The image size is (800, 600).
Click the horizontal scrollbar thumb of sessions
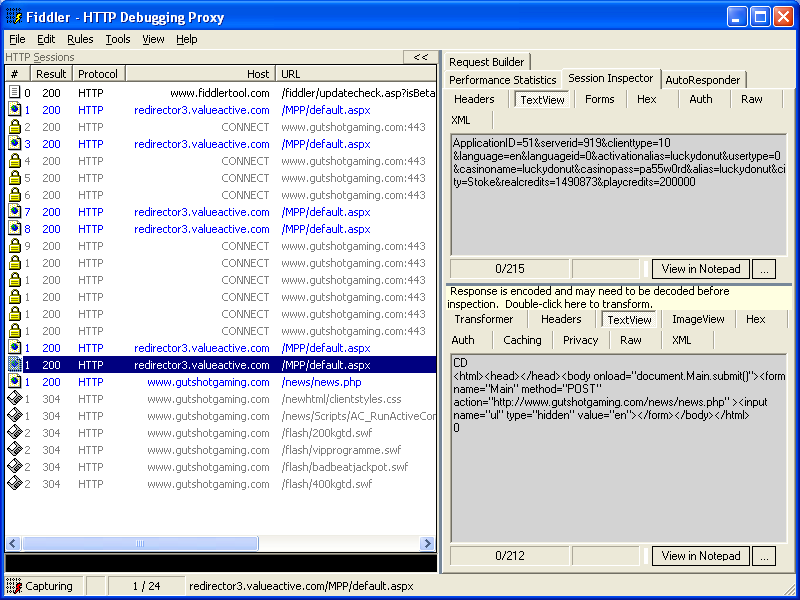click(140, 543)
